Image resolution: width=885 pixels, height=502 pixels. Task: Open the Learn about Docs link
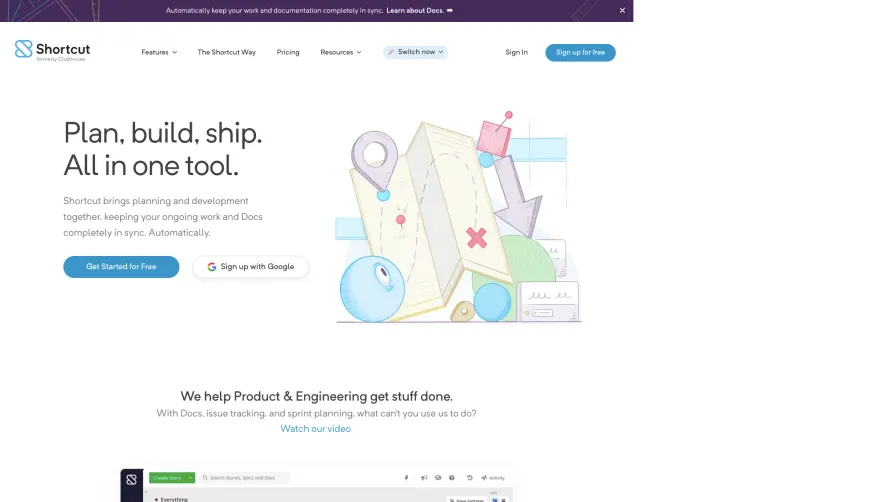[x=419, y=10]
